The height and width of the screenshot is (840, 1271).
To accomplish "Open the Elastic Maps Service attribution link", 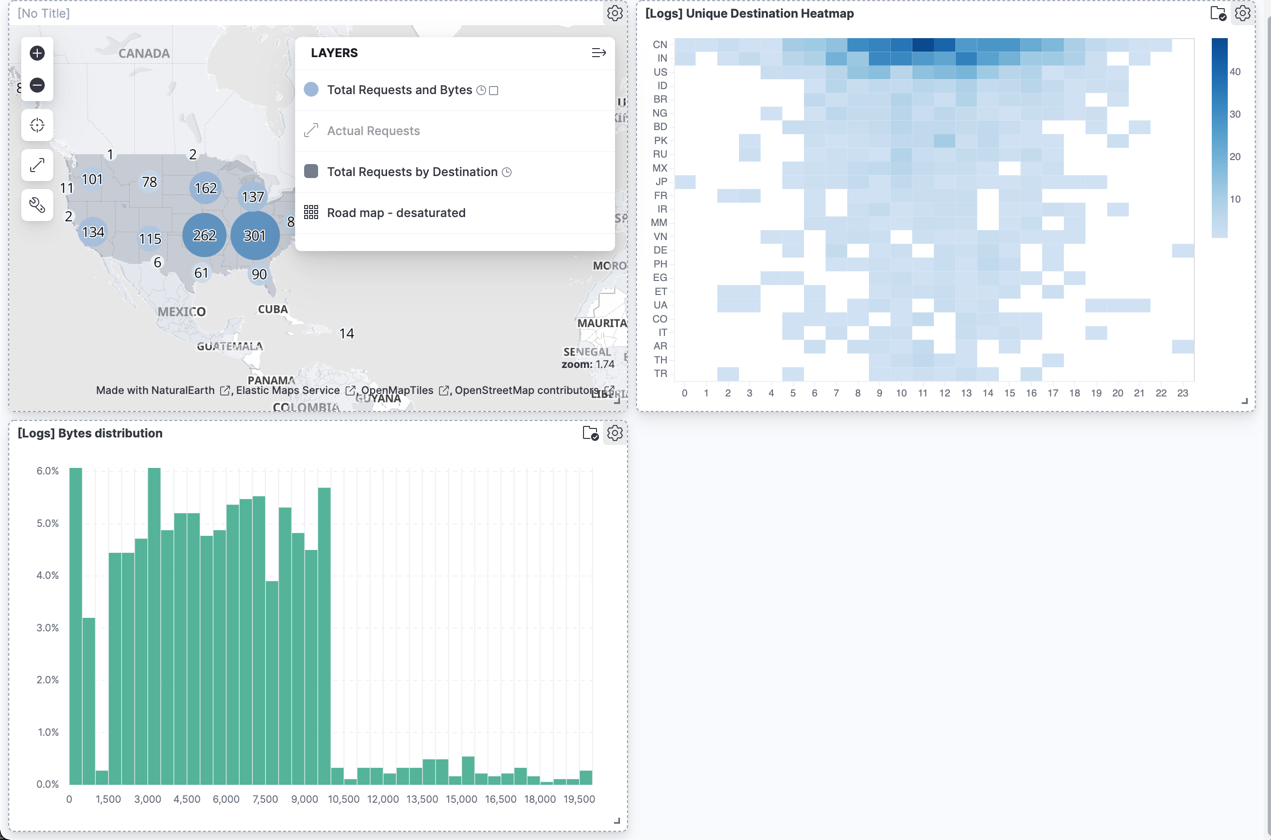I will tap(287, 390).
